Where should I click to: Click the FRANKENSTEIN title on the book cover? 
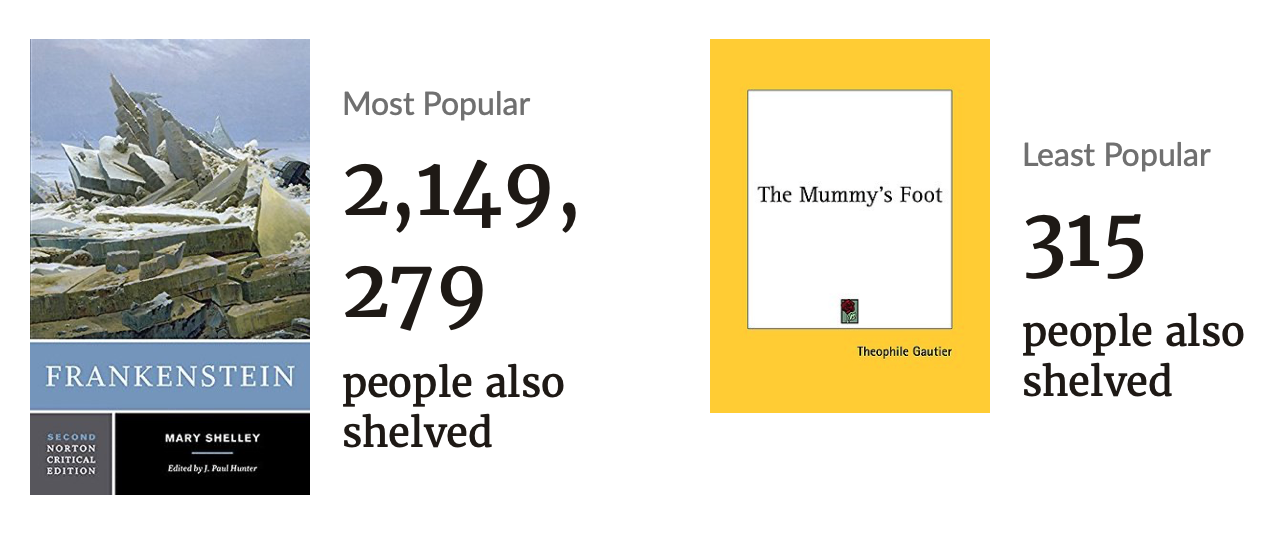[170, 377]
